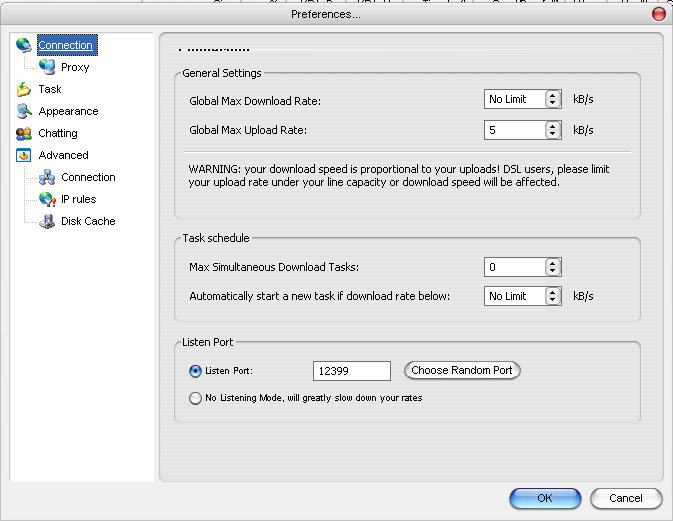
Task: Click the Proxy icon in the tree
Action: tap(46, 67)
